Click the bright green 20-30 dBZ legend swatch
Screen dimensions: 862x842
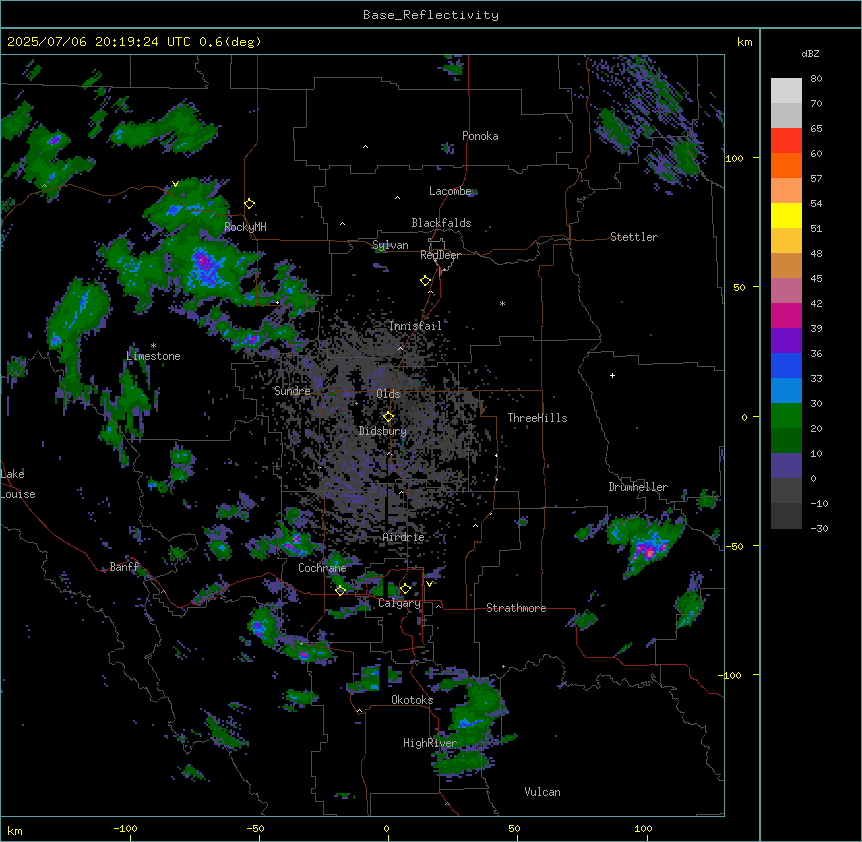click(x=786, y=416)
